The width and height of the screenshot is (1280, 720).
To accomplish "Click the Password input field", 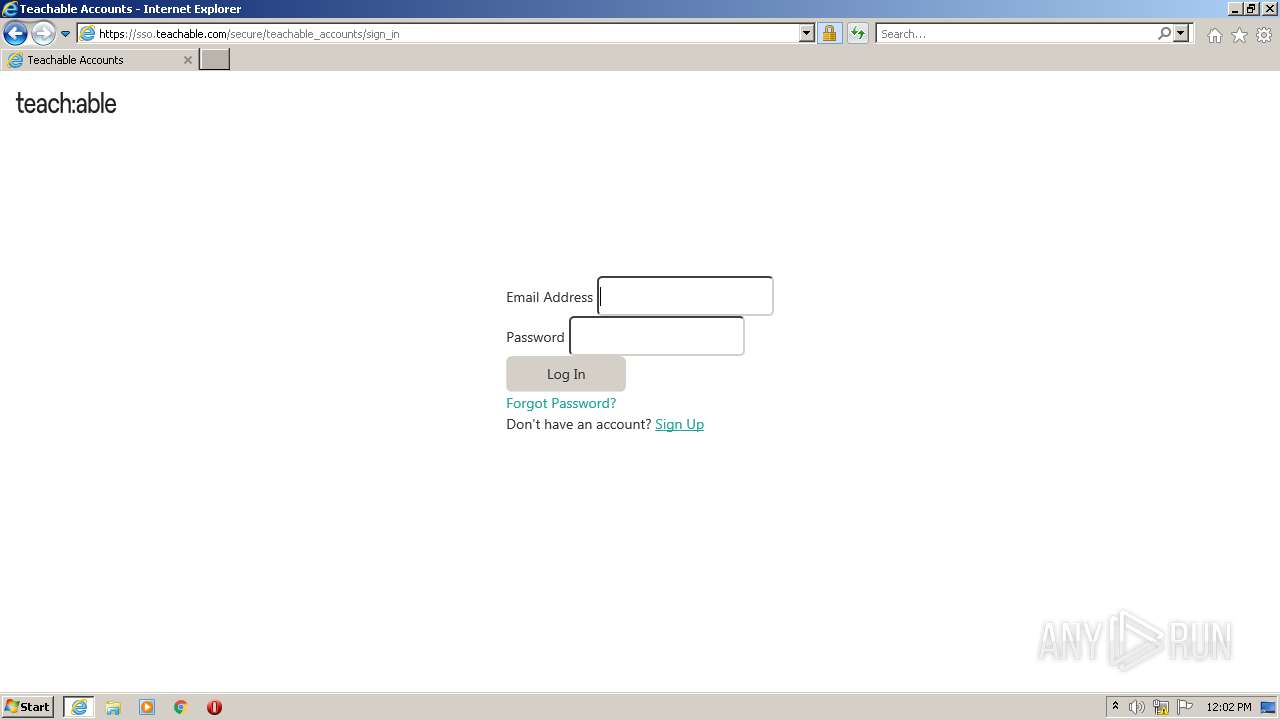I will 657,336.
